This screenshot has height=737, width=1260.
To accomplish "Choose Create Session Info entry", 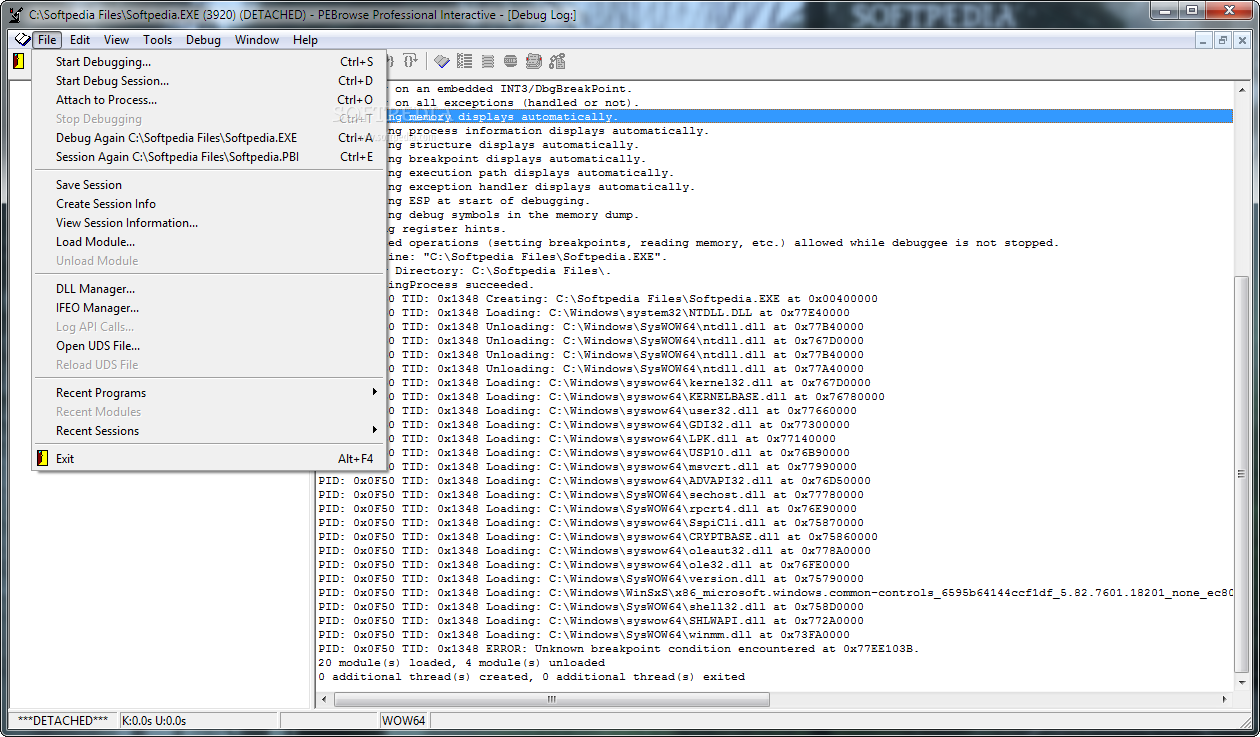I will [x=209, y=204].
